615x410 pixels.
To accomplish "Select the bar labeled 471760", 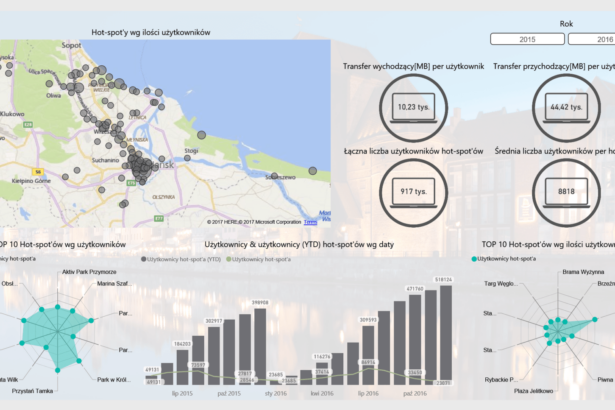I will (415, 340).
